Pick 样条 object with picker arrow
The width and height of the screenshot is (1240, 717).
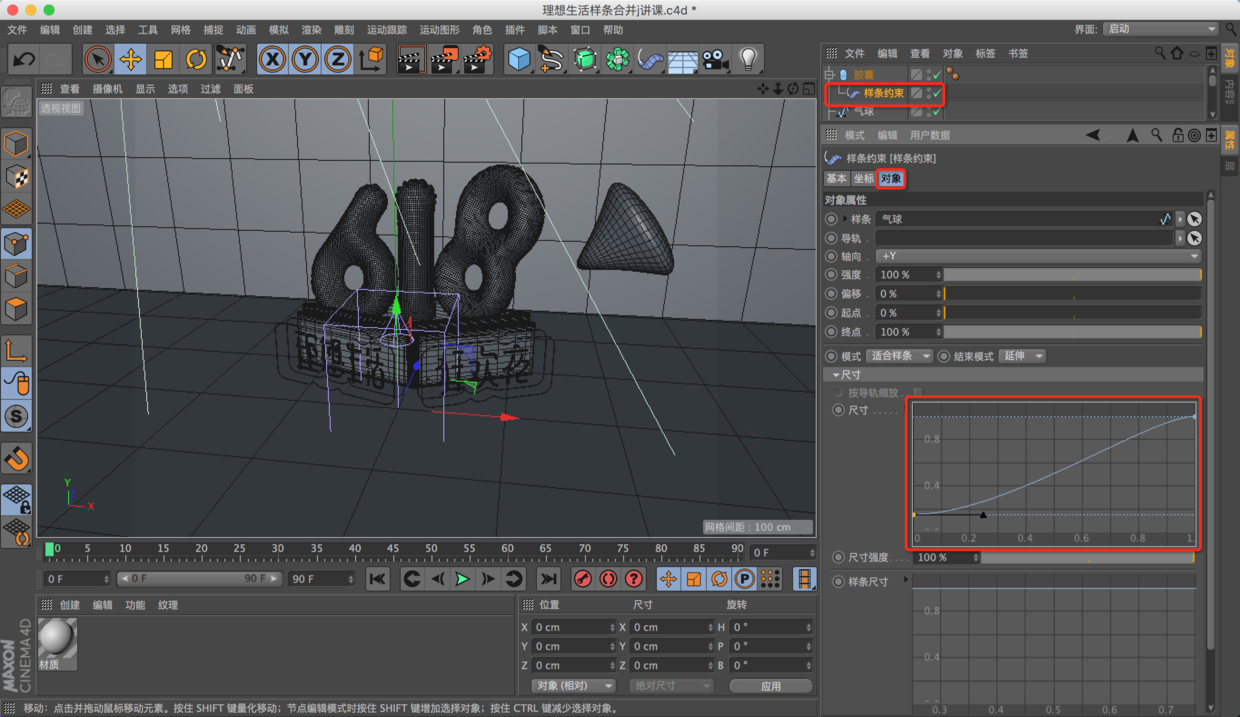click(1195, 219)
